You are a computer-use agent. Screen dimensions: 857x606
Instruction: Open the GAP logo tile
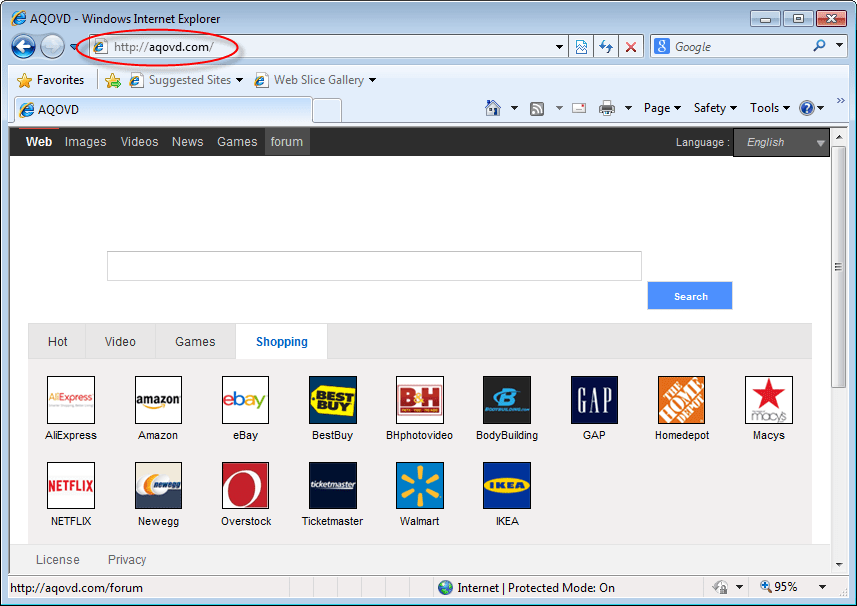[x=594, y=400]
